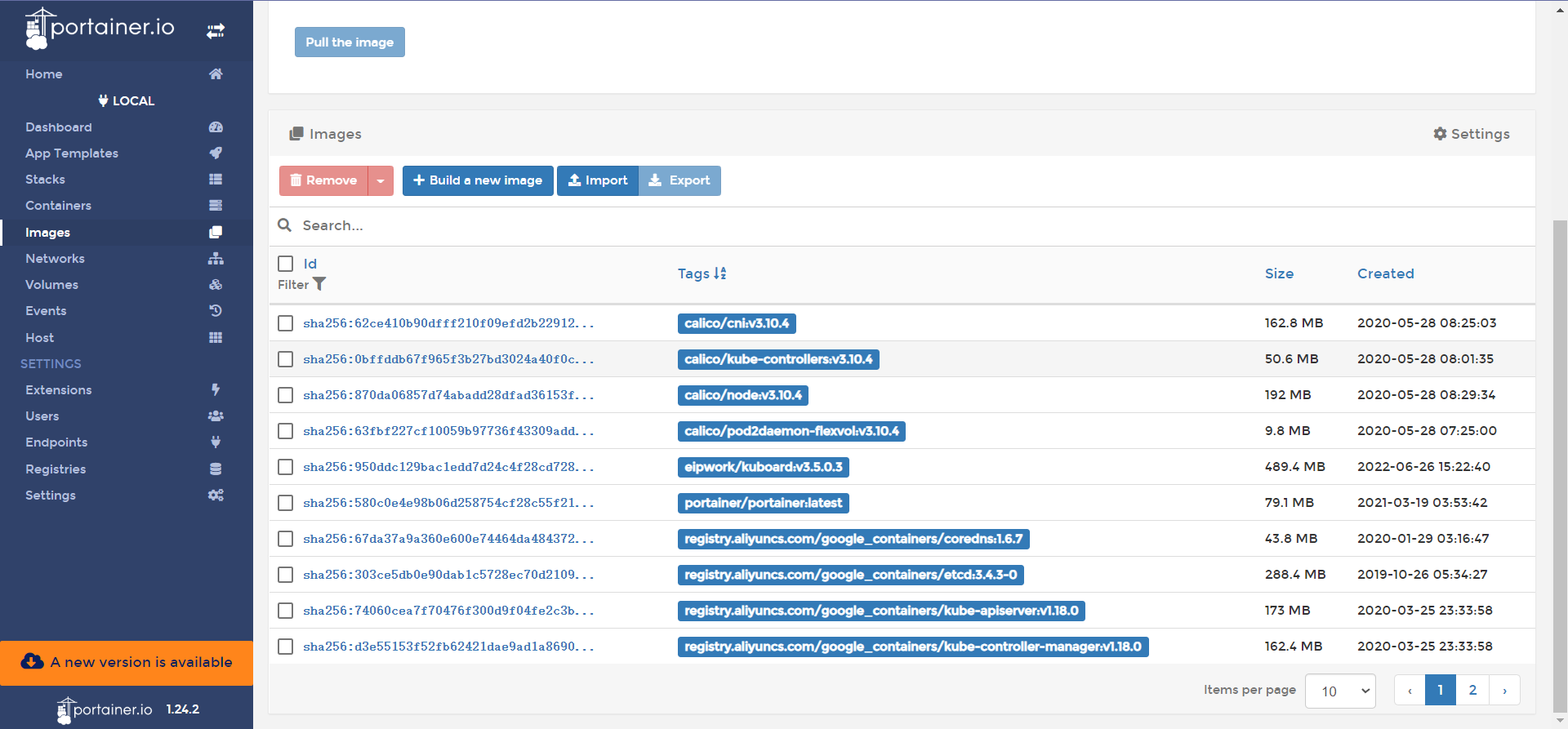Select the portainer/portainer:latest row checkbox
Screen dimensions: 1568x729
[x=286, y=503]
